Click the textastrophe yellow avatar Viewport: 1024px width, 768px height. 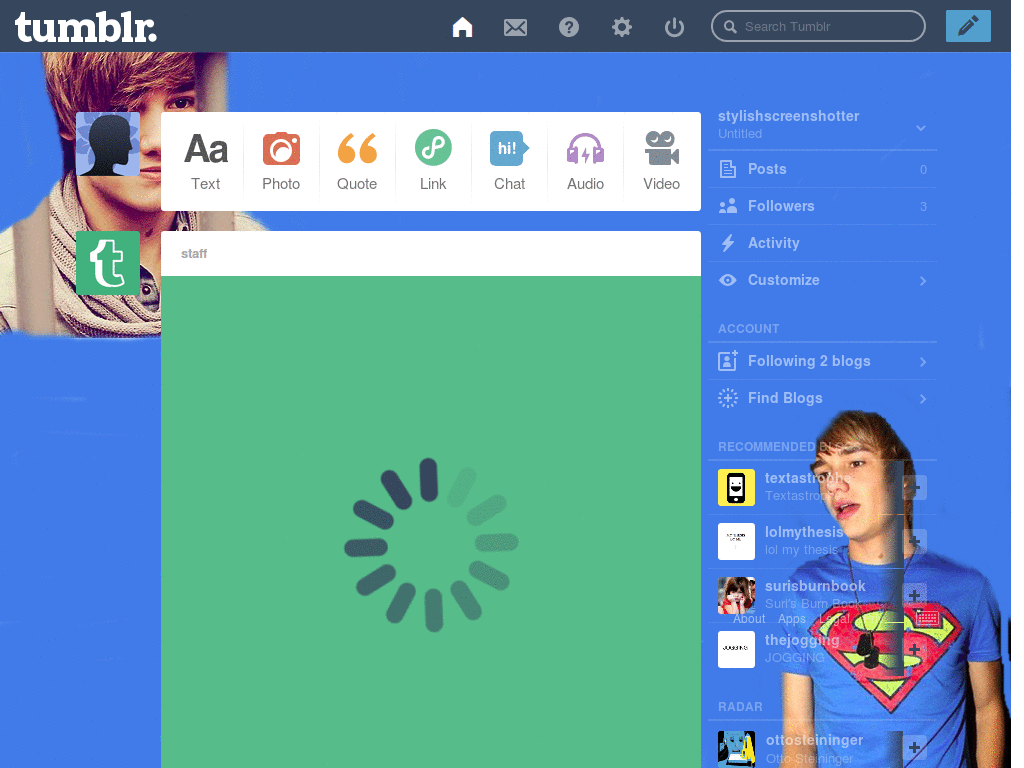point(736,487)
